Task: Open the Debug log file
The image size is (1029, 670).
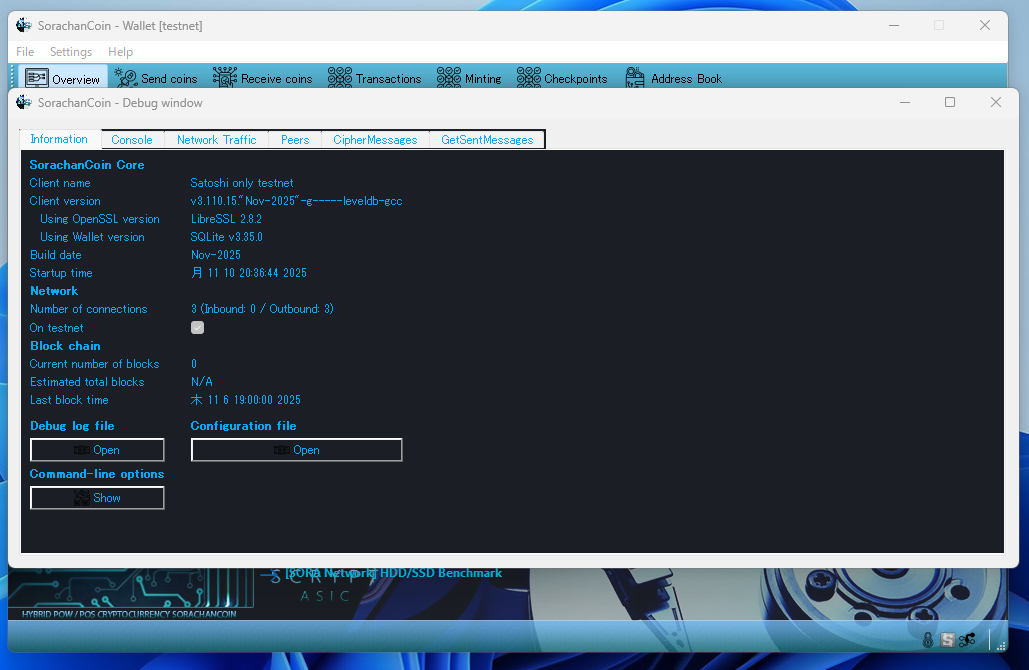Action: coord(97,450)
